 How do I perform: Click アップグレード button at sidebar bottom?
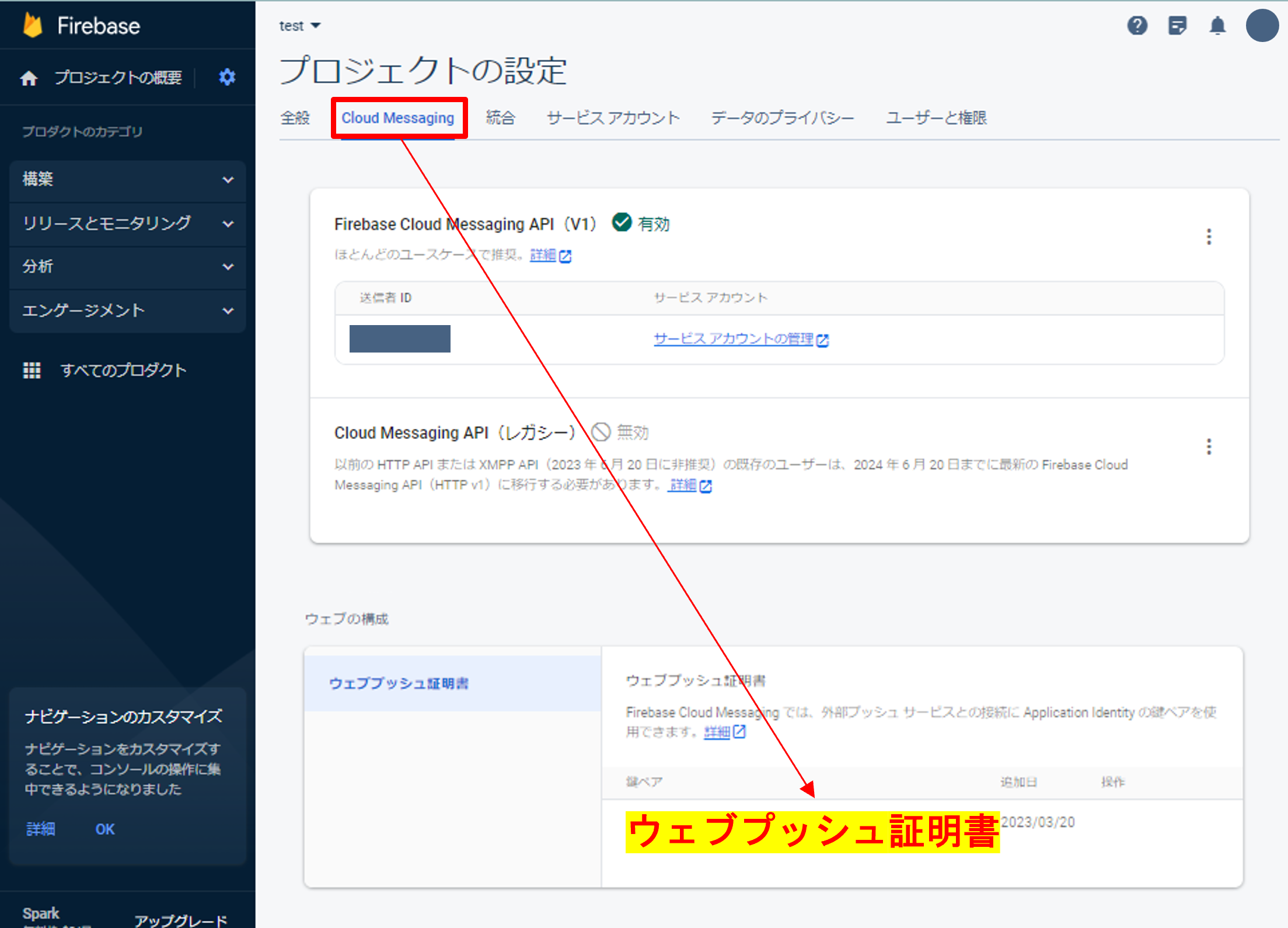click(x=181, y=920)
